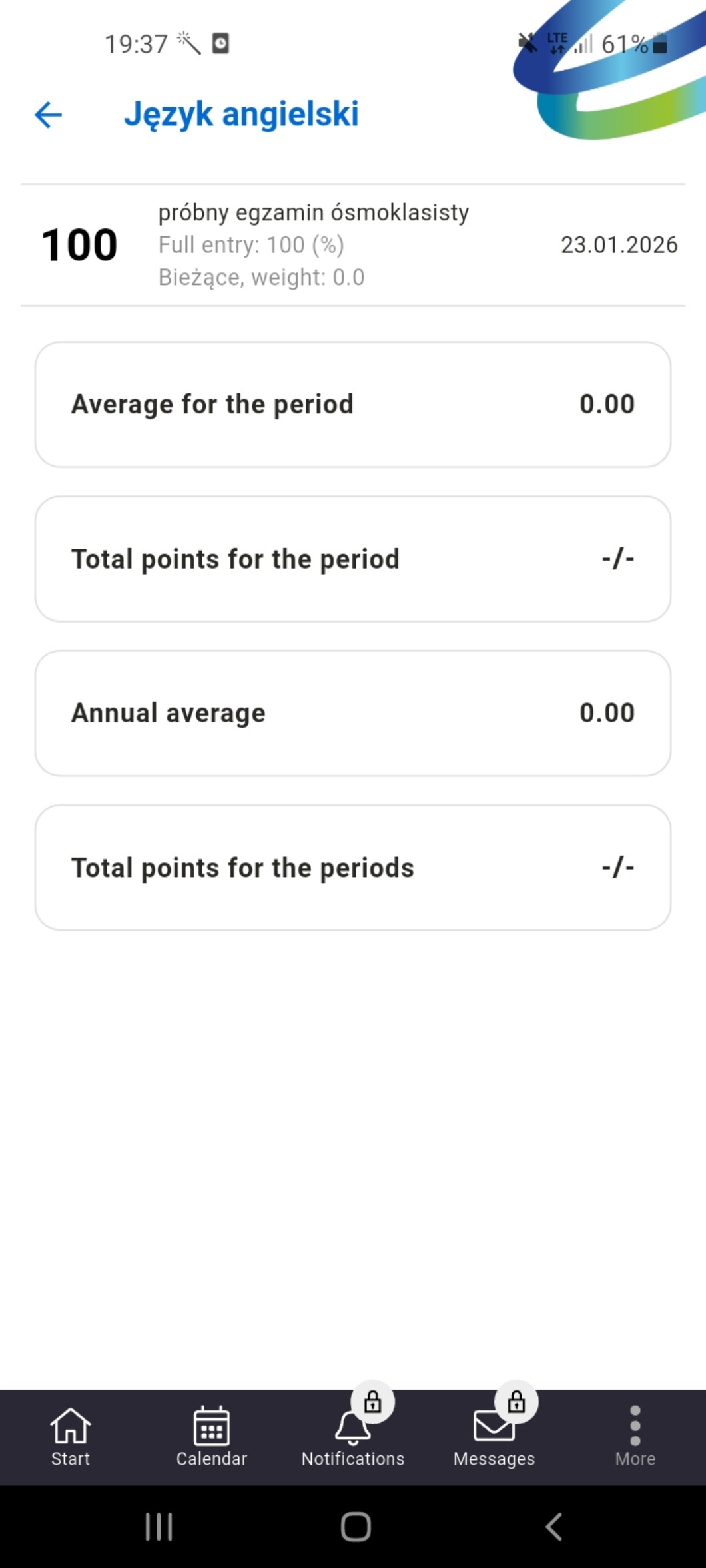
Task: Tap the Total points for the period card
Action: pos(352,559)
